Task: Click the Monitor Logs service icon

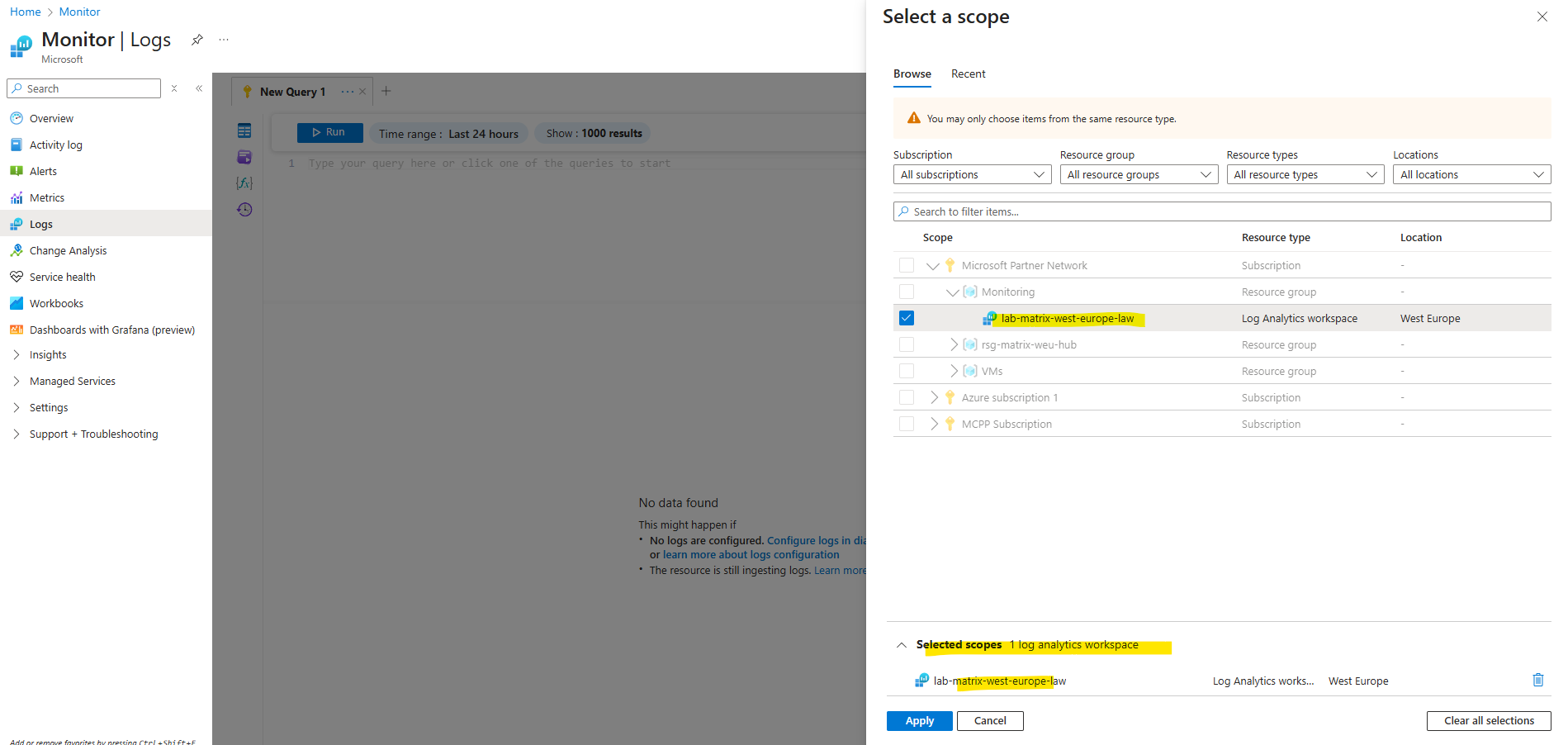Action: pyautogui.click(x=21, y=46)
